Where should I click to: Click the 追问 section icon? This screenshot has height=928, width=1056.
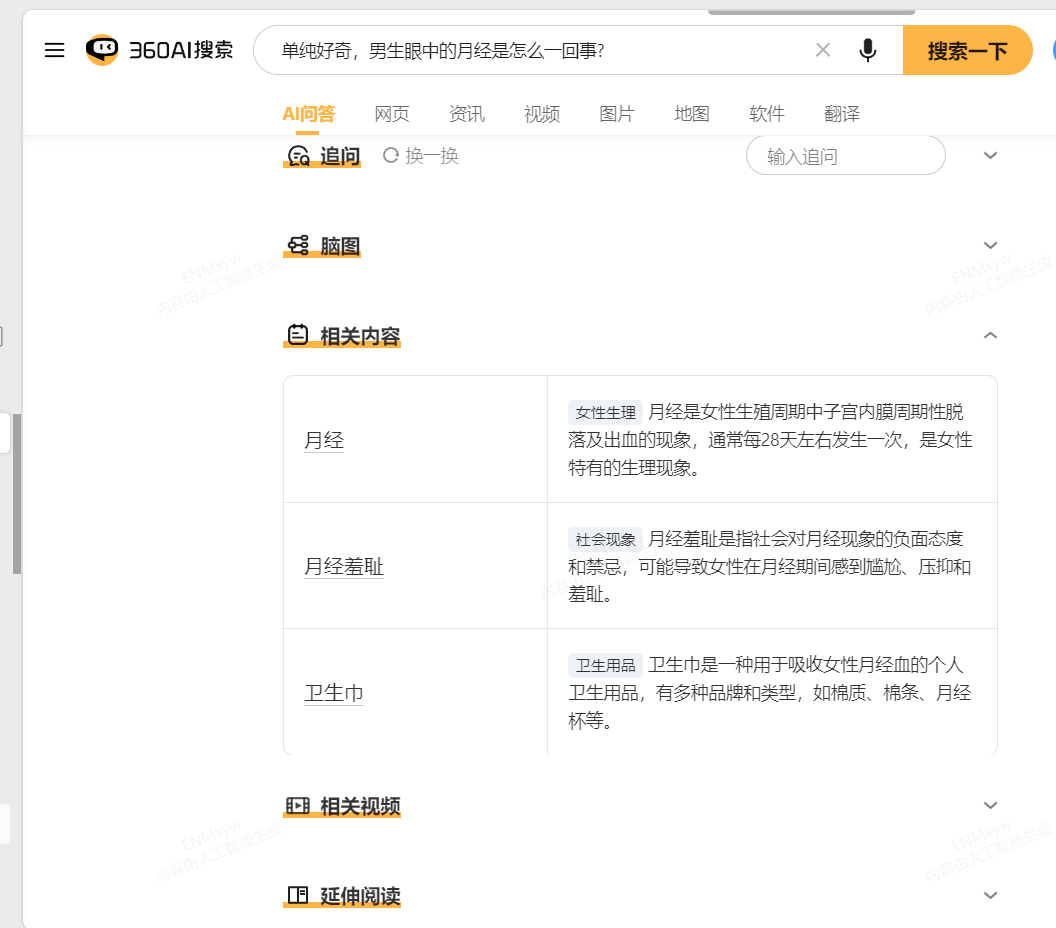[x=298, y=156]
